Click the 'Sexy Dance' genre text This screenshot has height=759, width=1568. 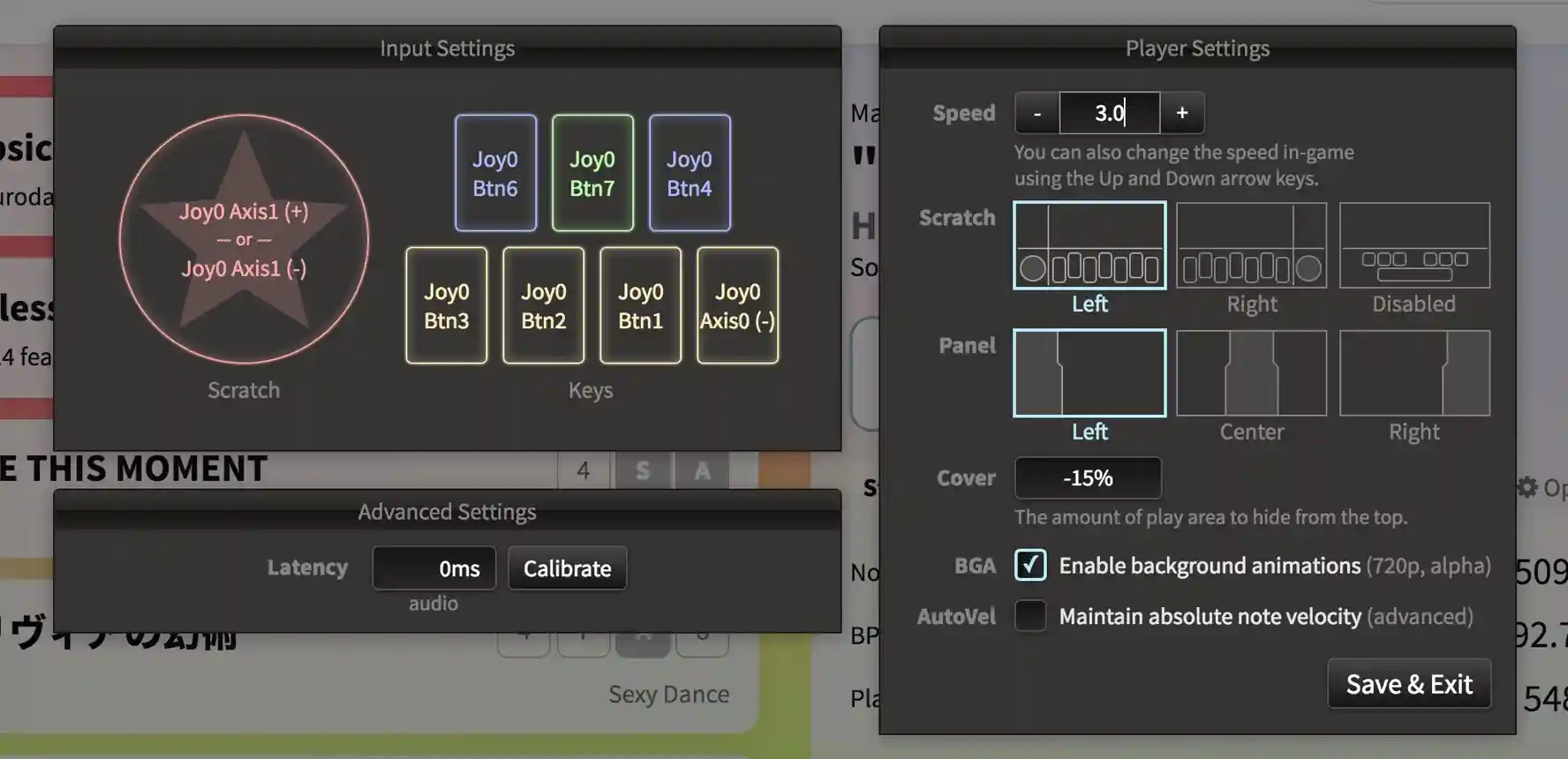point(668,695)
